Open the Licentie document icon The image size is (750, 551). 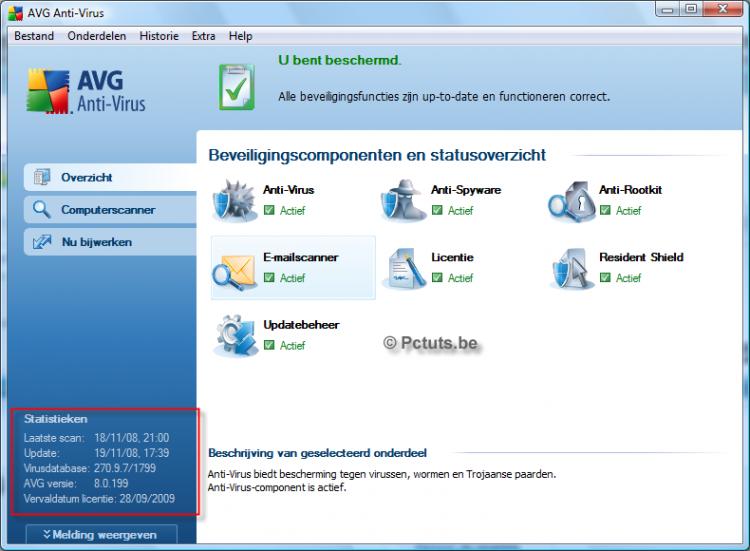(x=404, y=268)
